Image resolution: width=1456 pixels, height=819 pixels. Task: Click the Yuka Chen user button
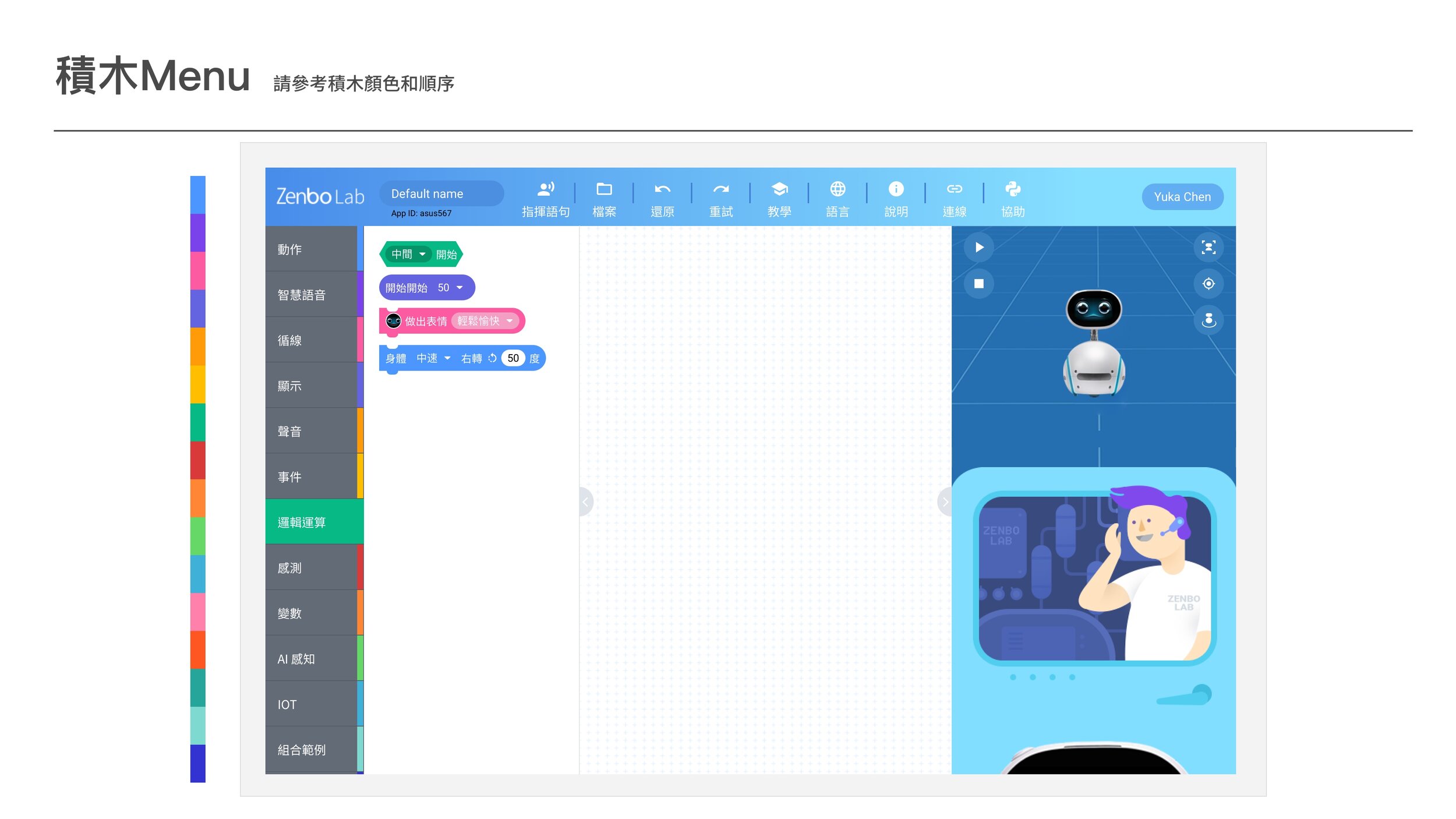(x=1182, y=197)
